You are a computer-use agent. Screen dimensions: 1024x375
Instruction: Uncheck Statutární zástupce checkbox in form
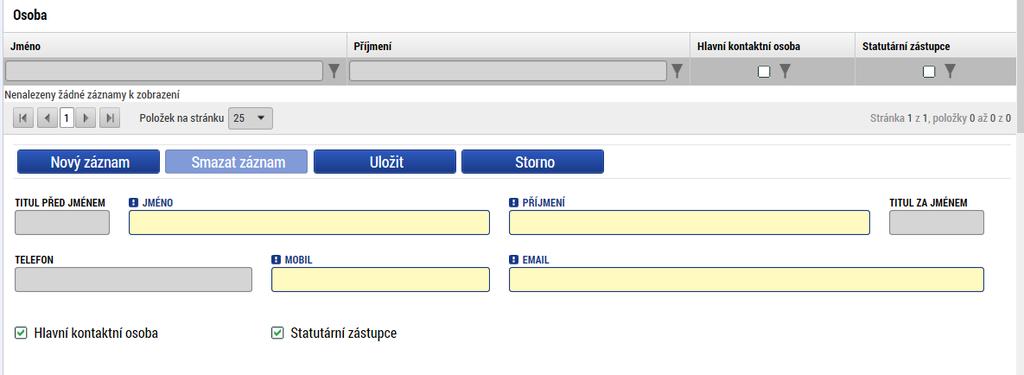[278, 333]
